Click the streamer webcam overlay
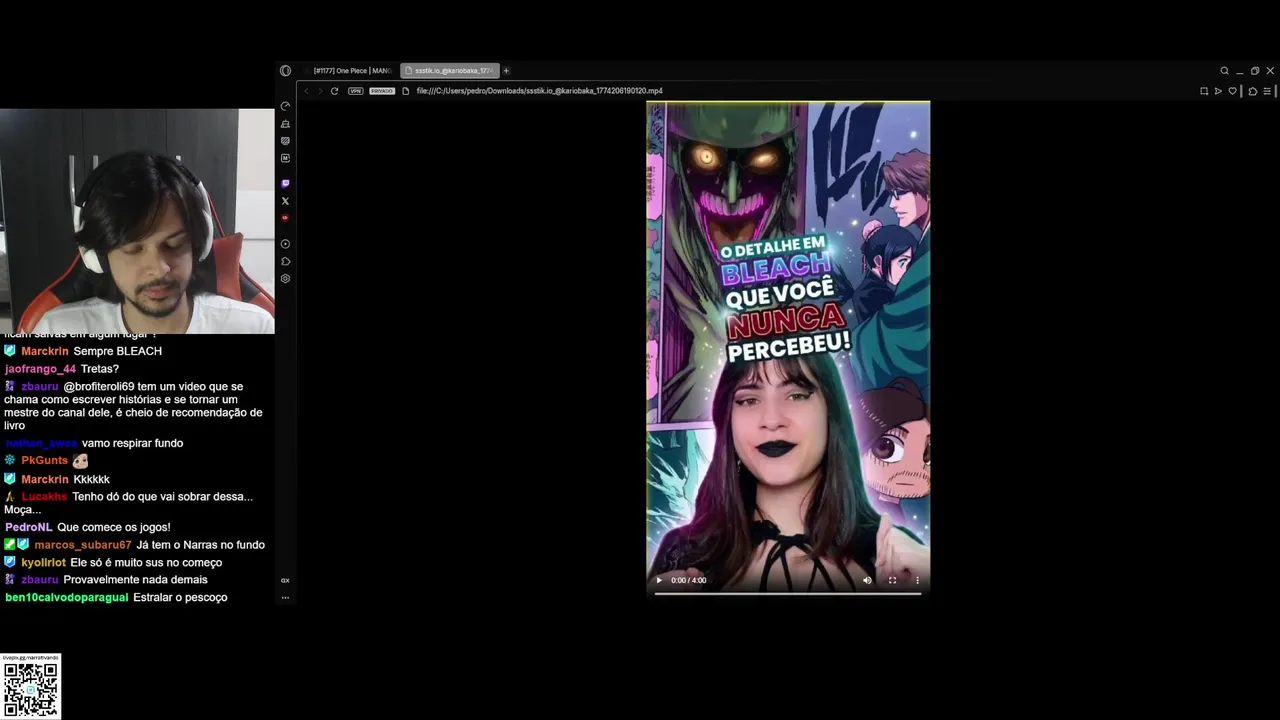Screen dimensions: 1280x720 [x=137, y=221]
